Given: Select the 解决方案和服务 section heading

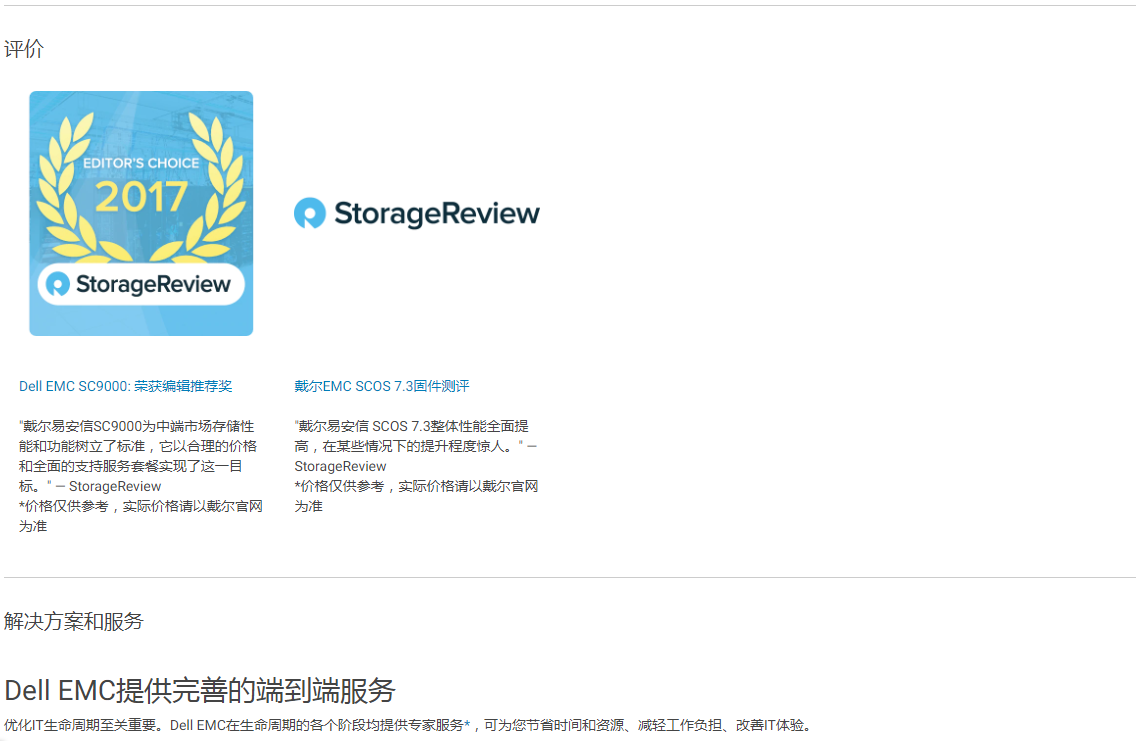Looking at the screenshot, I should click(74, 622).
